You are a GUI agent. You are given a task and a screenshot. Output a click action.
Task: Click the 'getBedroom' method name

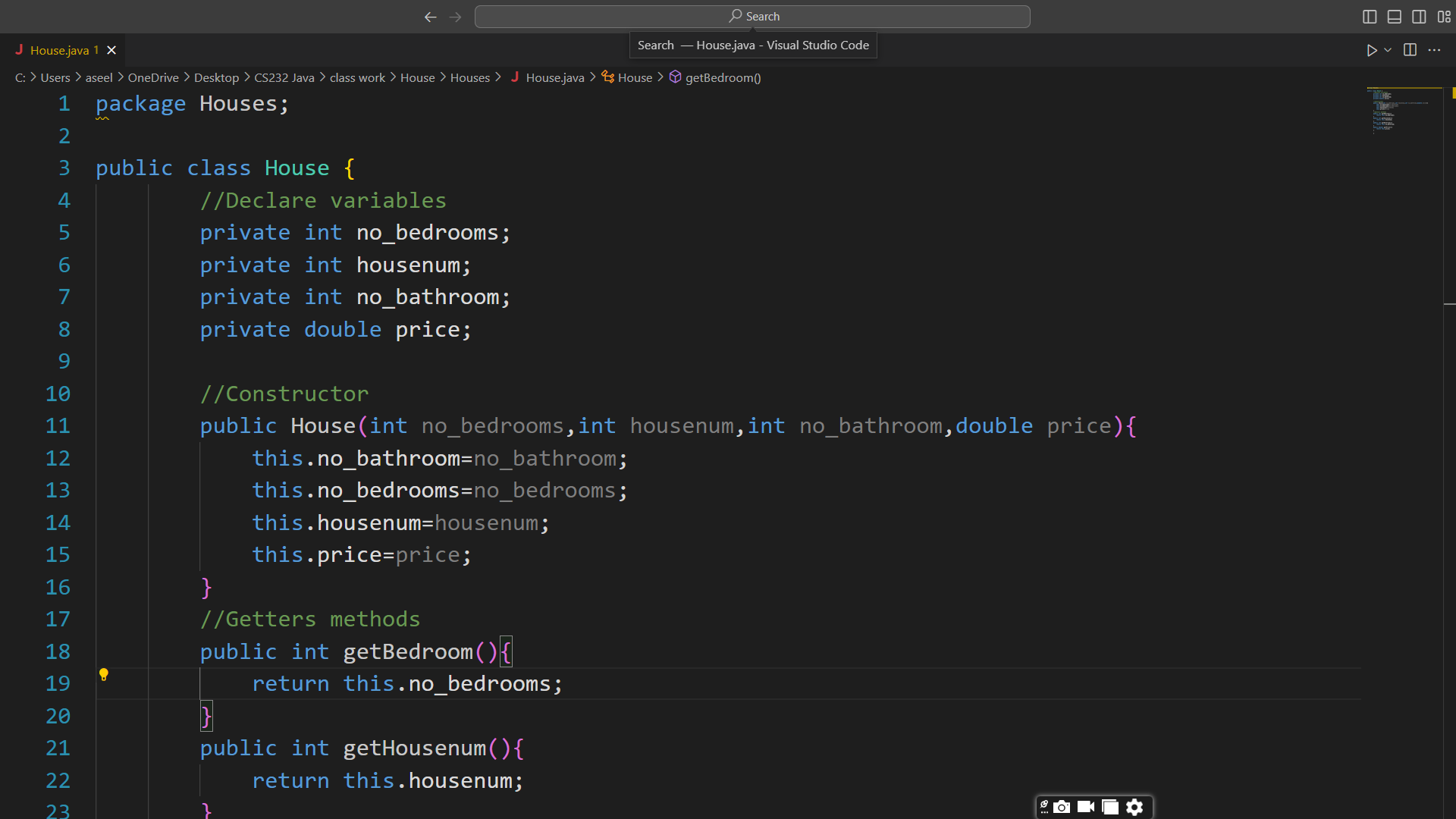pyautogui.click(x=408, y=651)
